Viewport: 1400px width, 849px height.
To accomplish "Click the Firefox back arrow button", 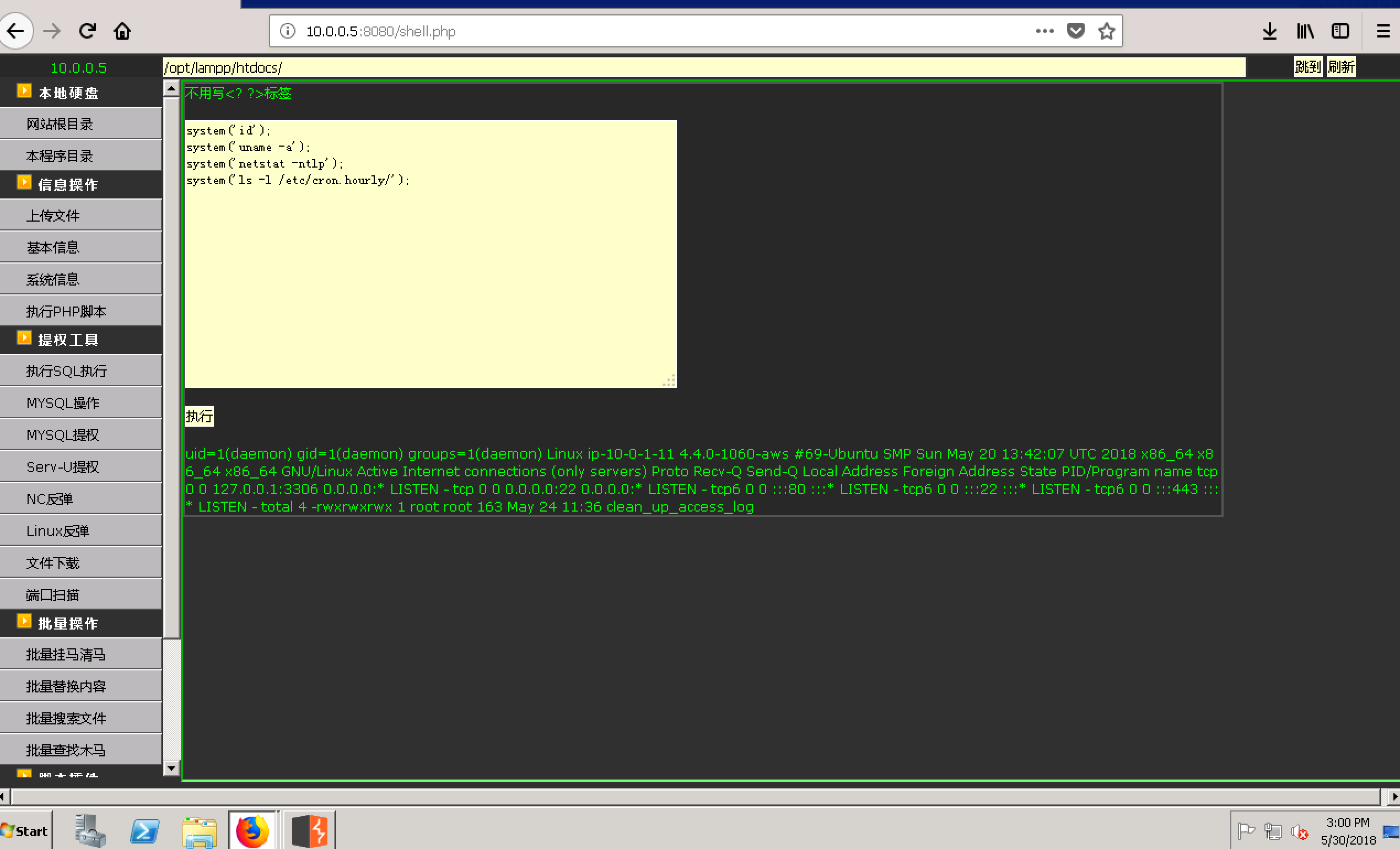I will 15,31.
